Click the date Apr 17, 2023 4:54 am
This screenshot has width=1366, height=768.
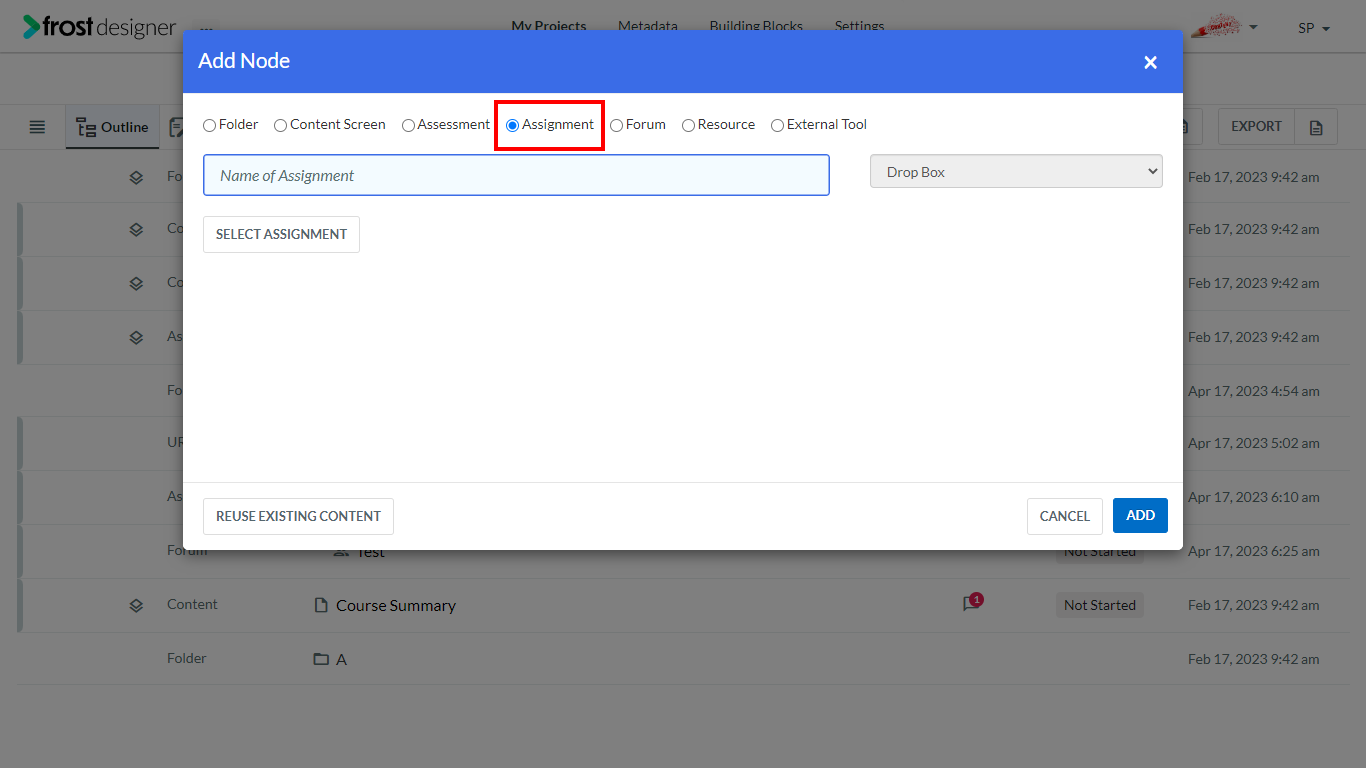point(1253,391)
